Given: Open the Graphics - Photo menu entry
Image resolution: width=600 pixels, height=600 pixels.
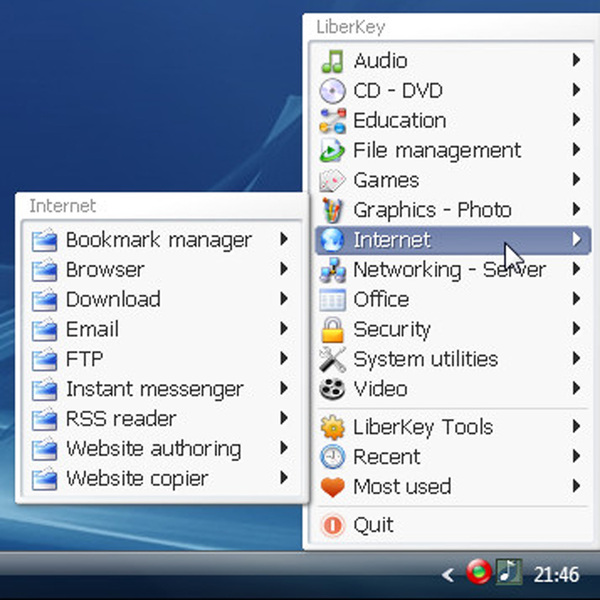Looking at the screenshot, I should [x=453, y=210].
